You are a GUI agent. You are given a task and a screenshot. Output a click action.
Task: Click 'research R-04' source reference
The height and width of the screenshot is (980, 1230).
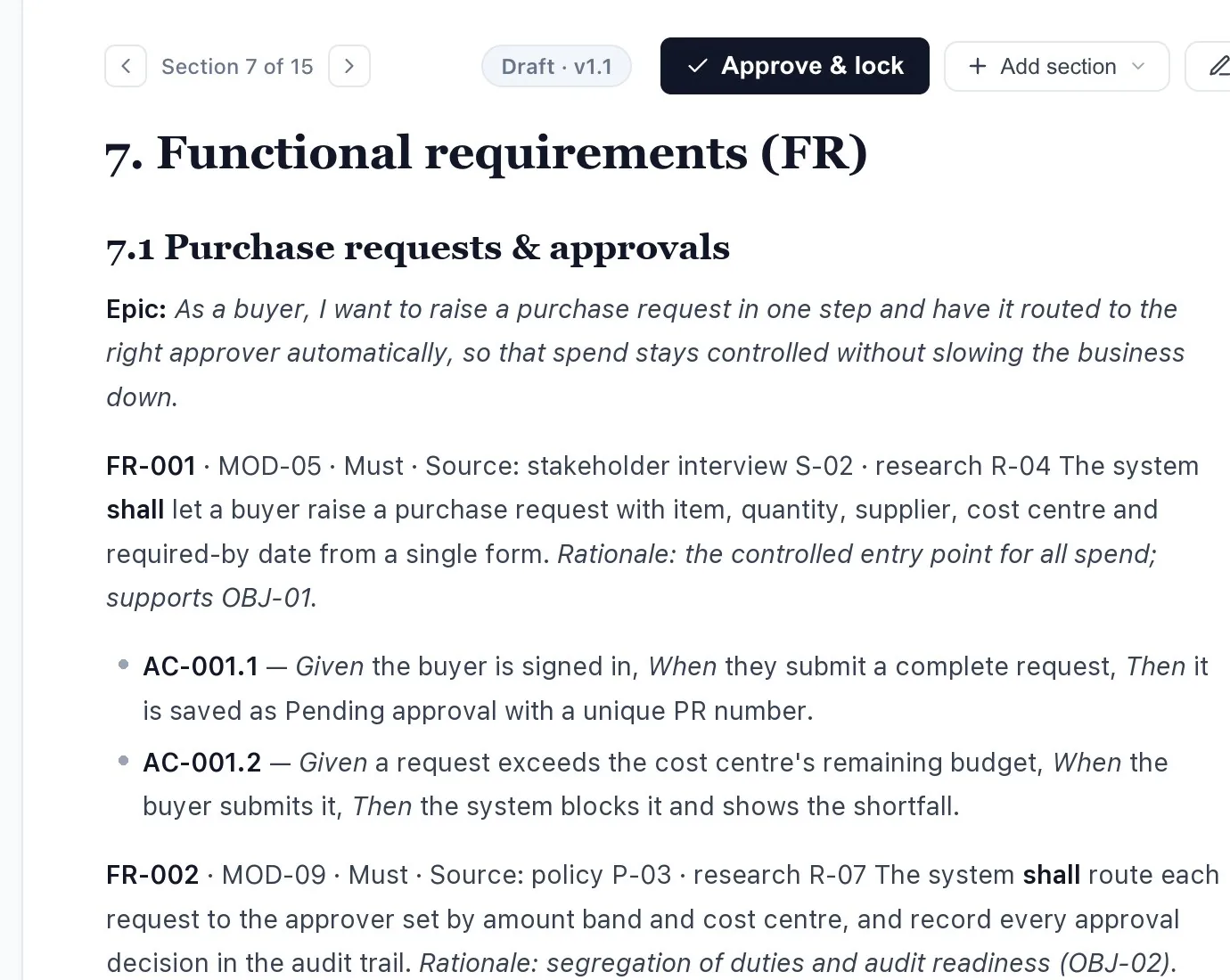click(963, 466)
